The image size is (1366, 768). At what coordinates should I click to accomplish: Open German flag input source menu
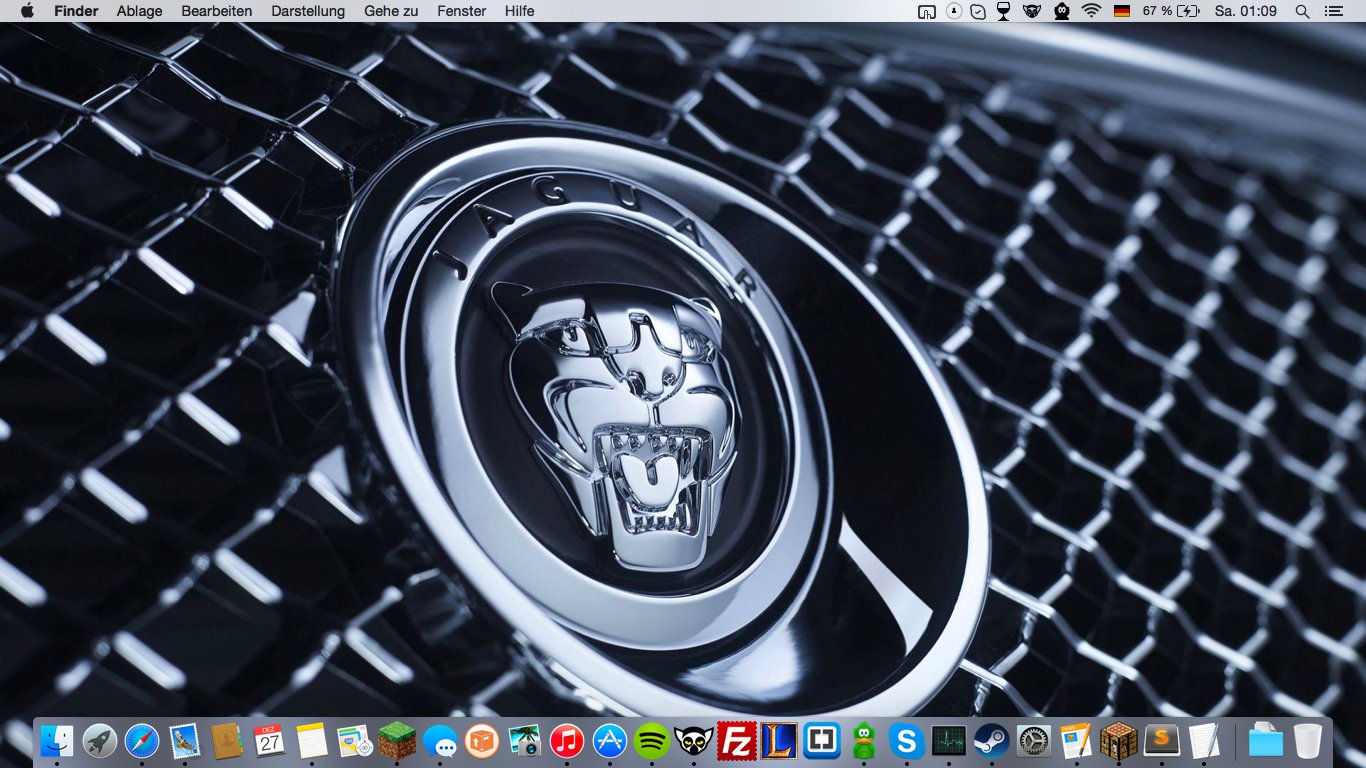(x=1121, y=11)
